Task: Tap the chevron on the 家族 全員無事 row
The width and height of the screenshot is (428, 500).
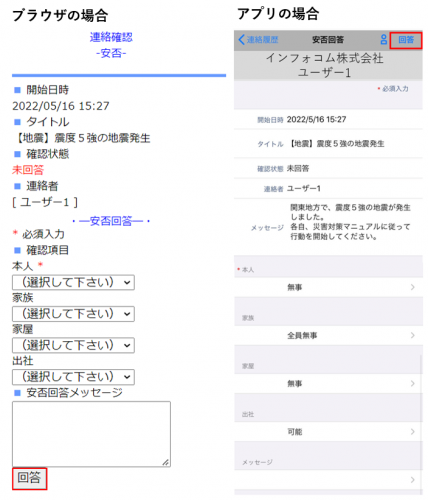Action: (413, 335)
